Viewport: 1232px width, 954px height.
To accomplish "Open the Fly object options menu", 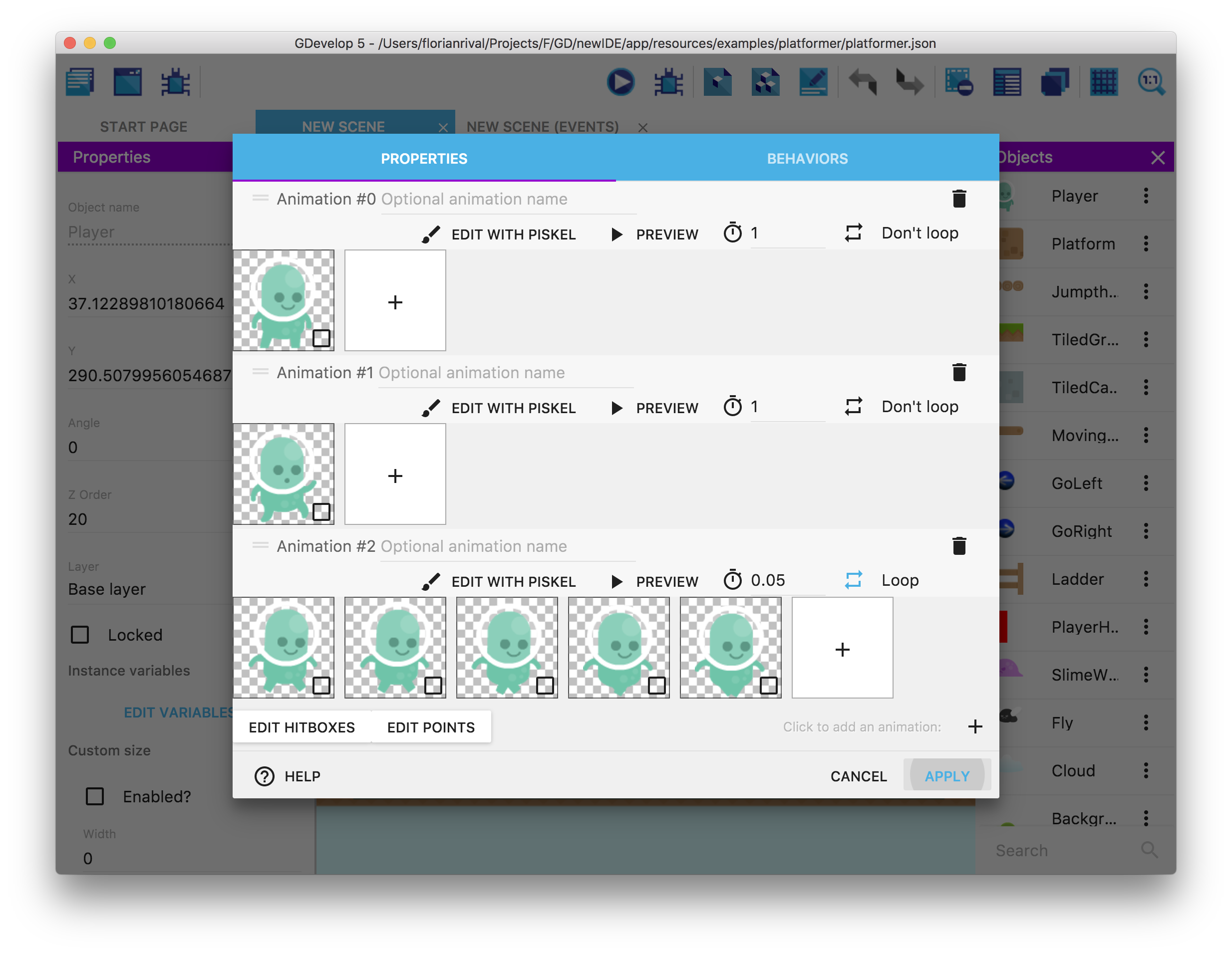I will point(1146,723).
